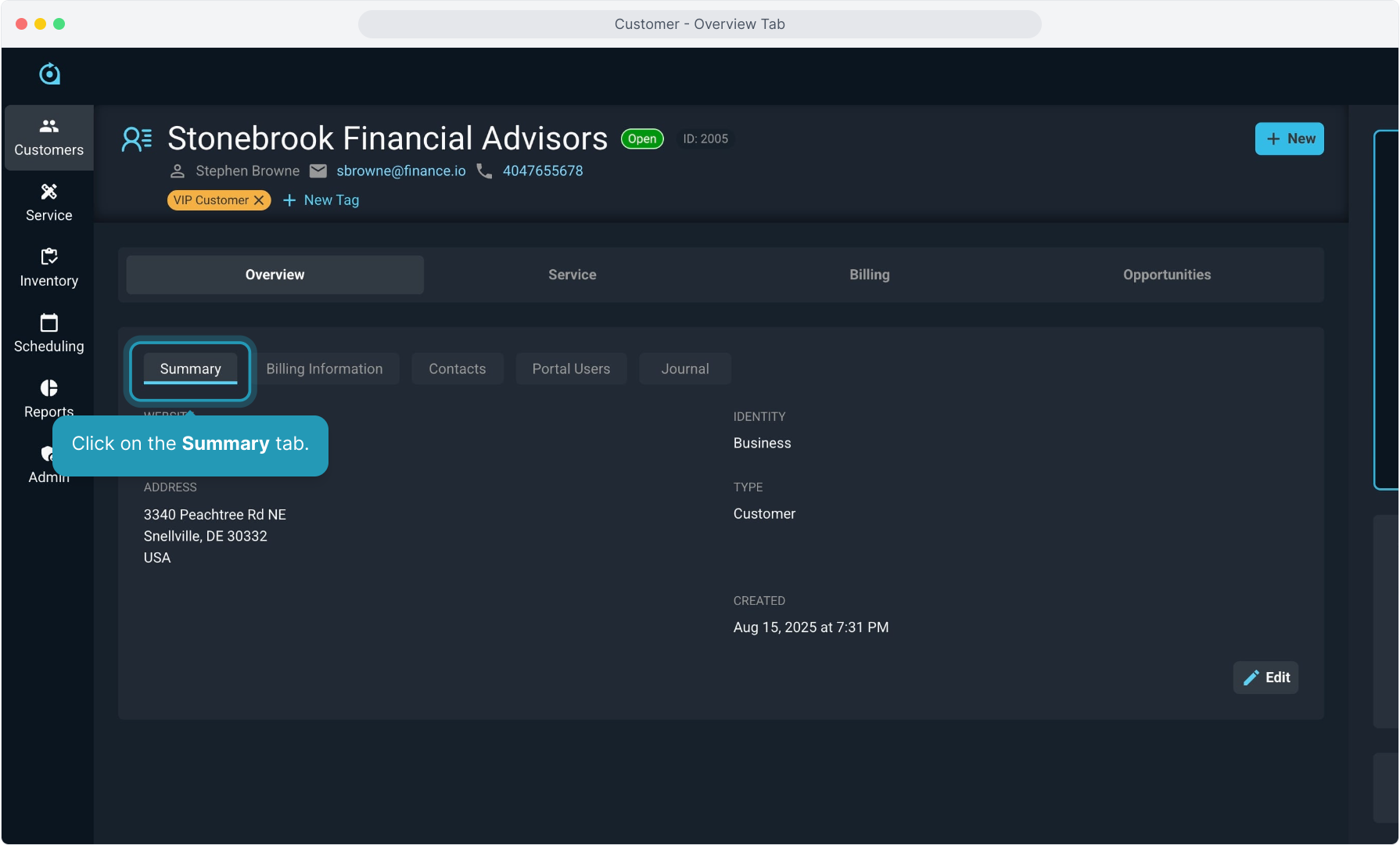Click the app logo icon
Image resolution: width=1400 pixels, height=845 pixels.
(49, 74)
